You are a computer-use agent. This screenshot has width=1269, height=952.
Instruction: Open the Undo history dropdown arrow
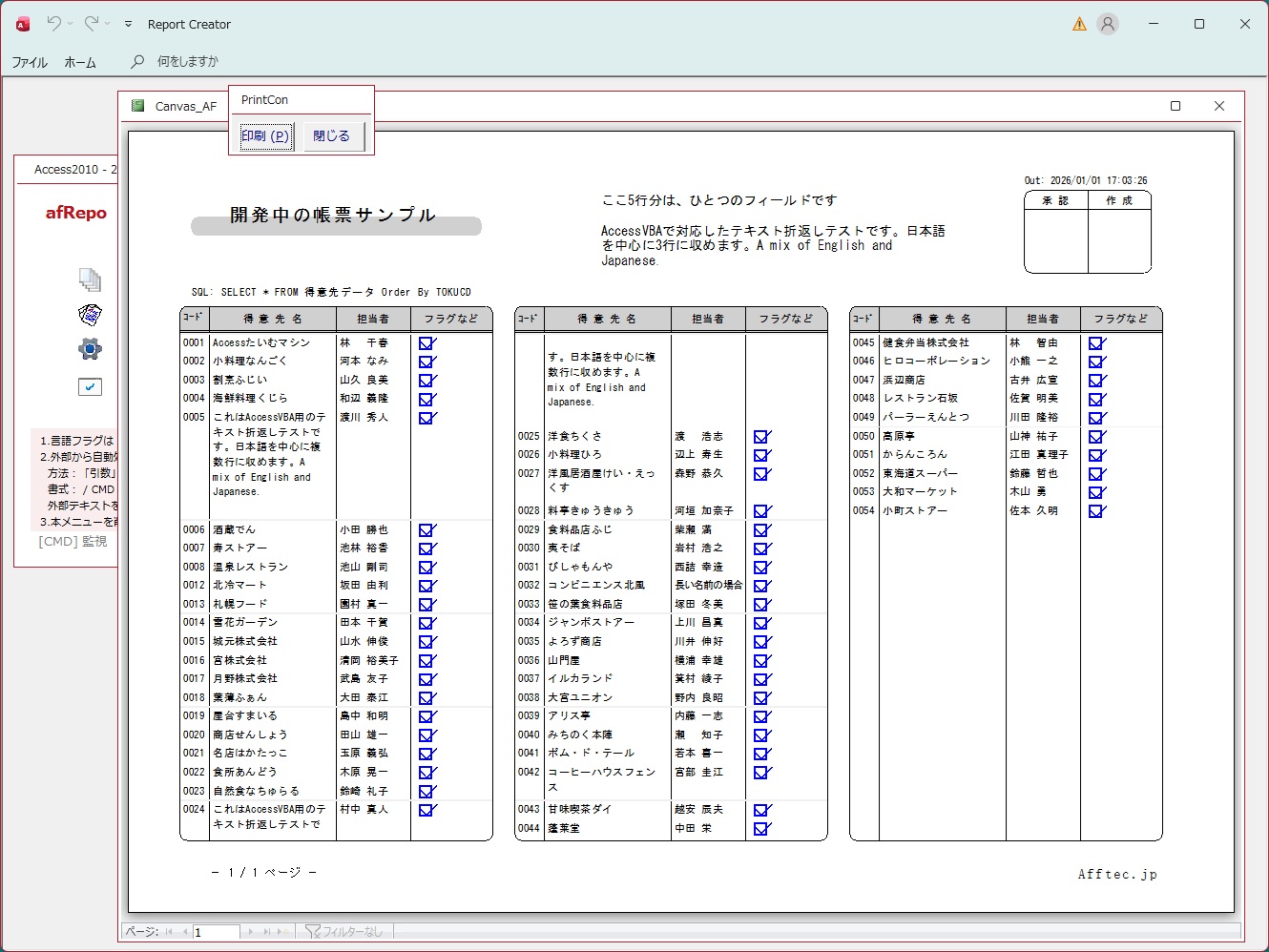[71, 24]
